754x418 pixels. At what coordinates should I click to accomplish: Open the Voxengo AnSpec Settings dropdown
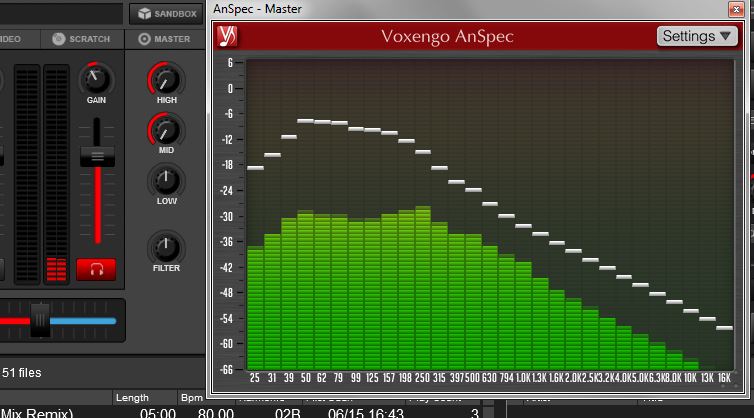pyautogui.click(x=699, y=36)
